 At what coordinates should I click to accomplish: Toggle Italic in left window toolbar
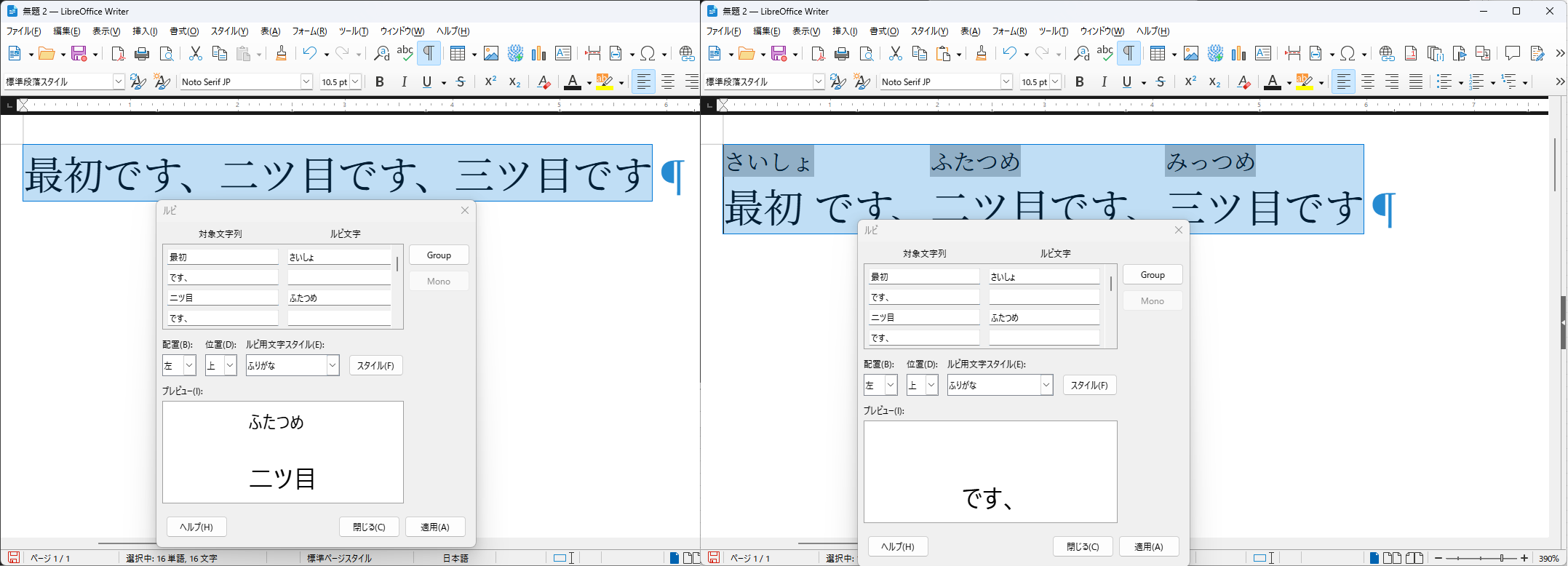pos(404,82)
